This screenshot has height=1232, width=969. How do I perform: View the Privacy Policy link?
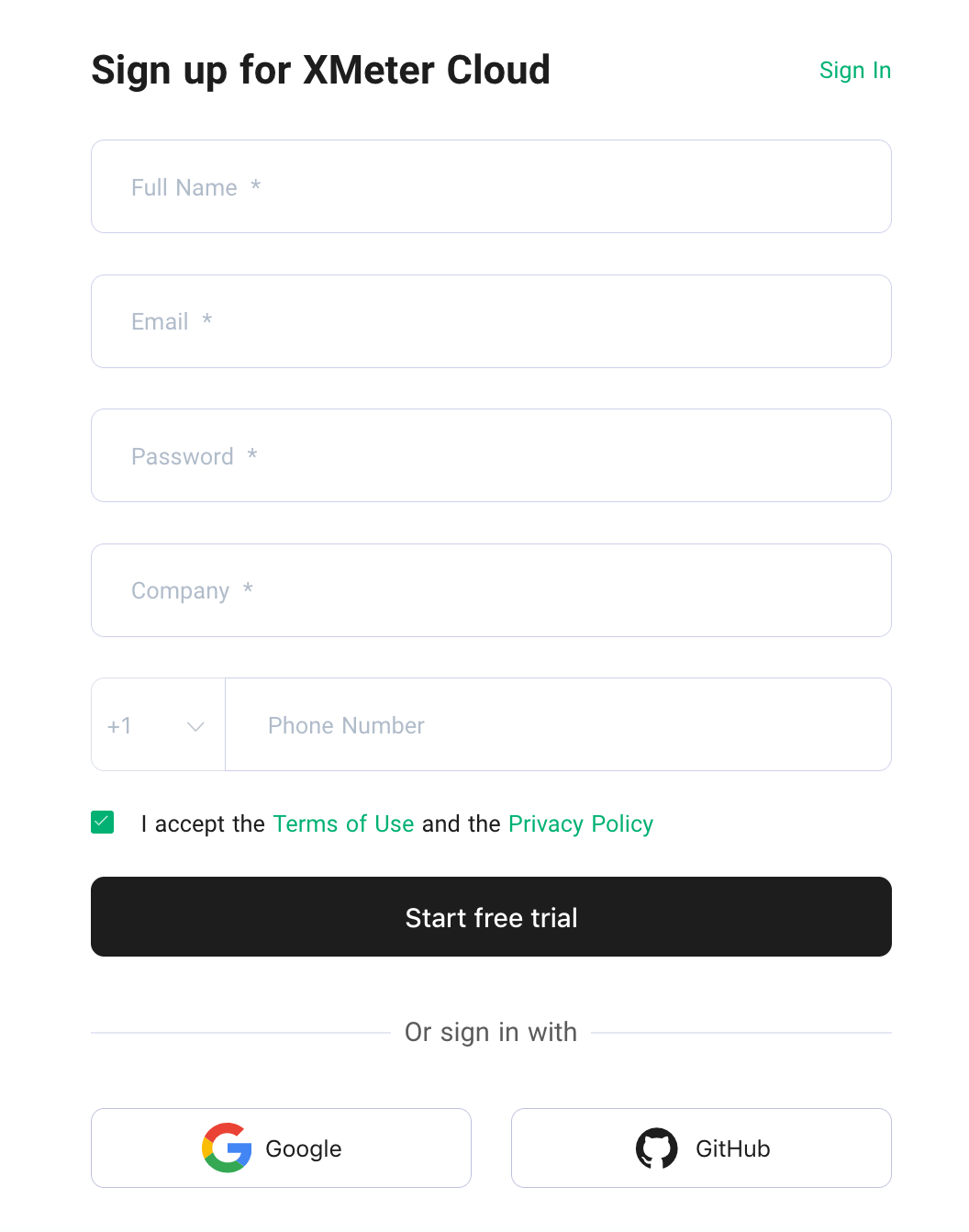[x=580, y=823]
